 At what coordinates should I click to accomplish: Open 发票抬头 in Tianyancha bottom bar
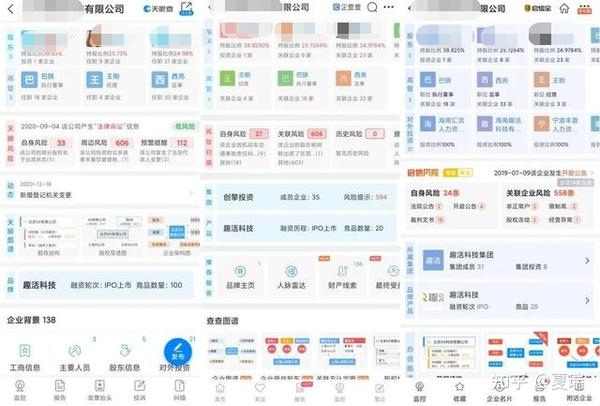point(100,390)
